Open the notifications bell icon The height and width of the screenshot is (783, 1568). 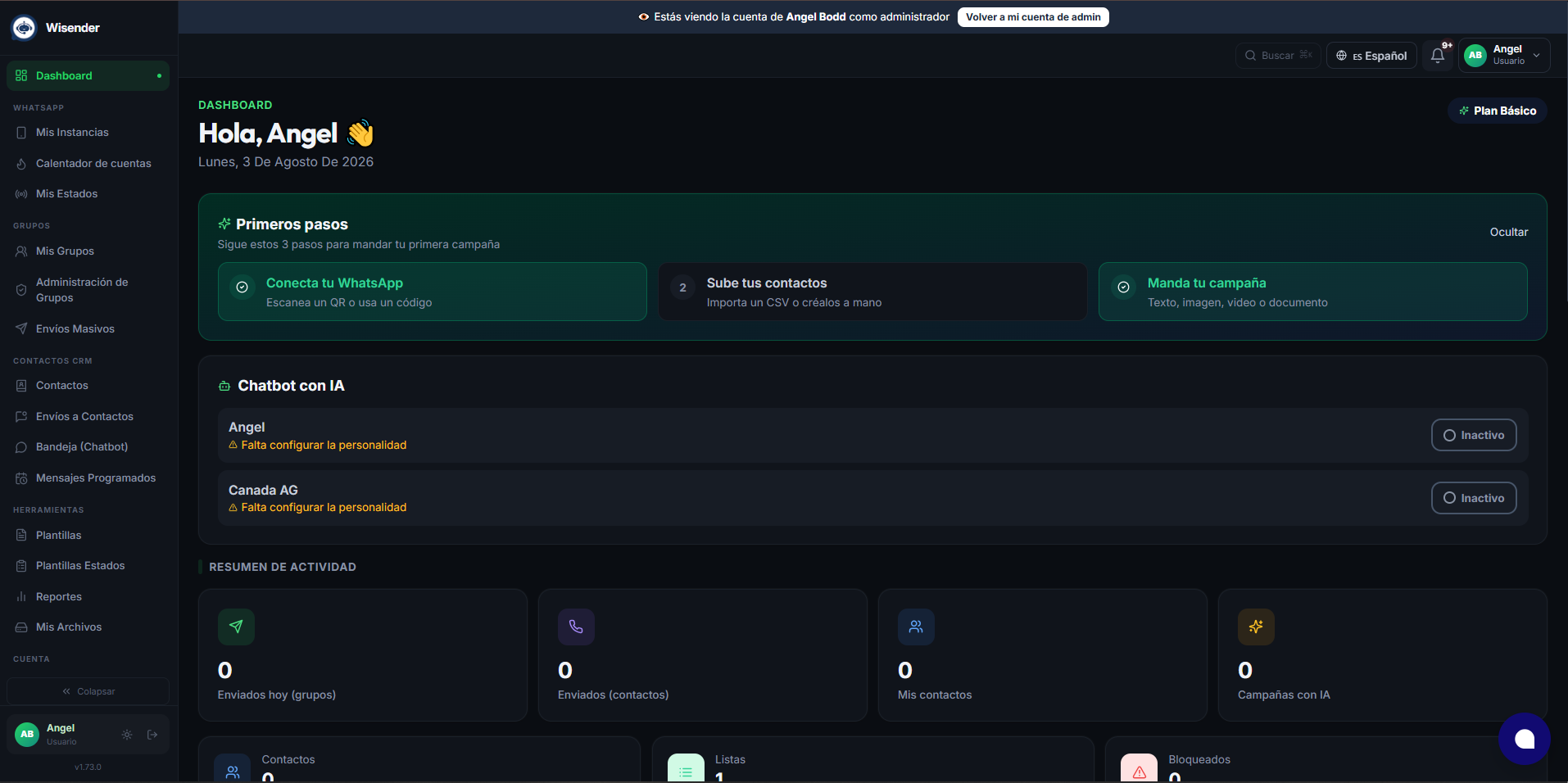[1437, 56]
